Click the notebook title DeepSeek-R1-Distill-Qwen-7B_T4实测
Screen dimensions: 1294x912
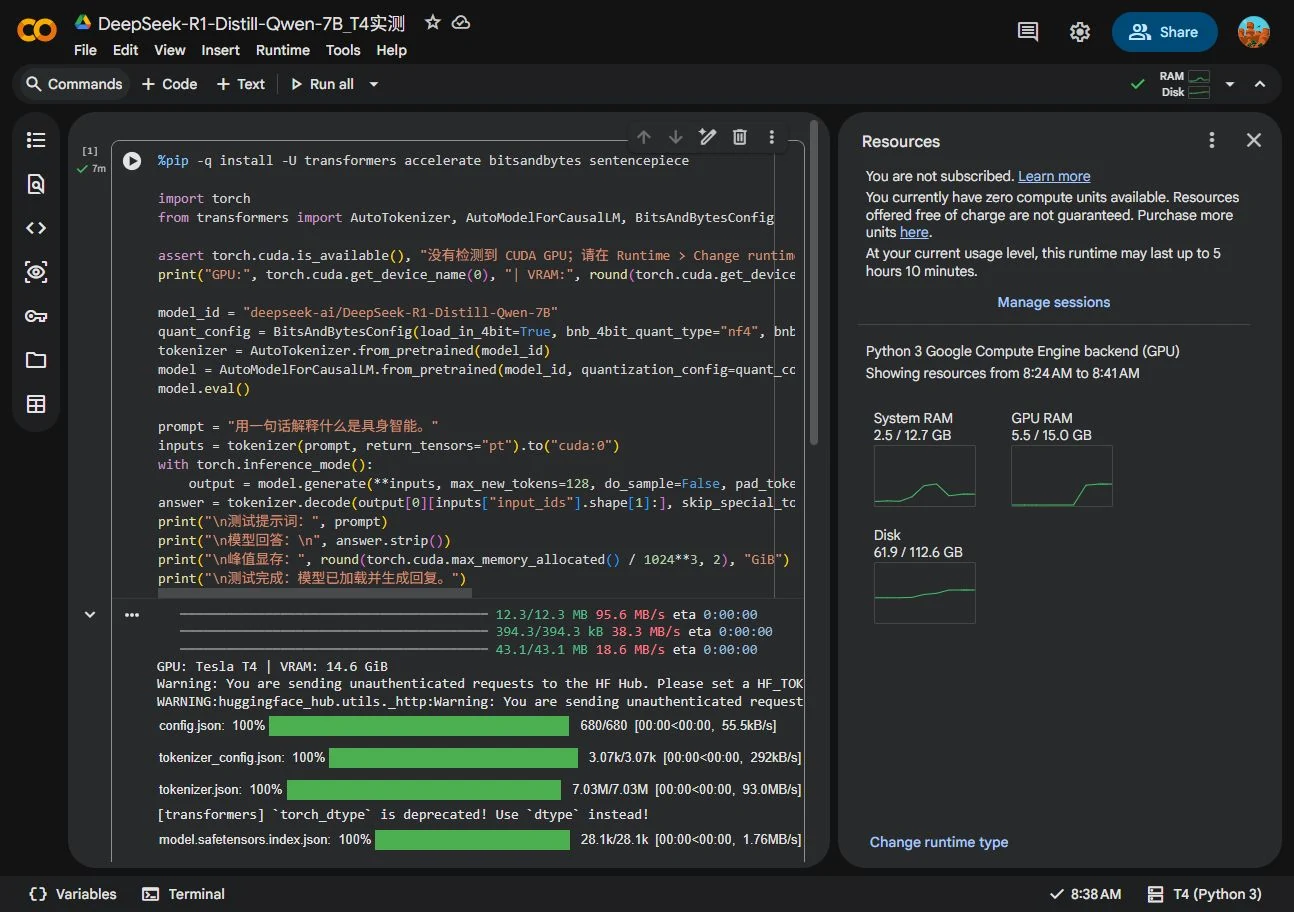point(251,23)
